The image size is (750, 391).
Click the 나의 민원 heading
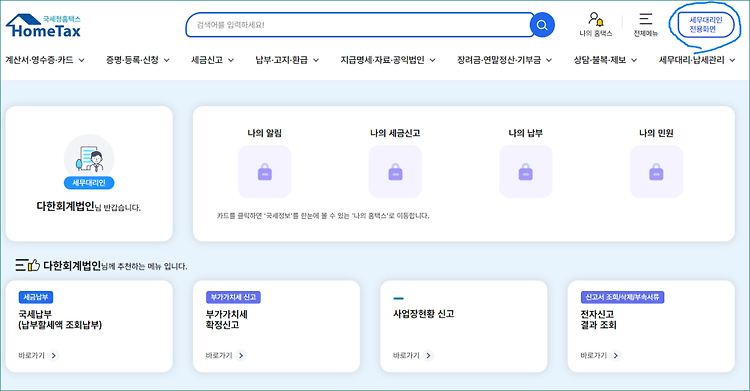656,133
